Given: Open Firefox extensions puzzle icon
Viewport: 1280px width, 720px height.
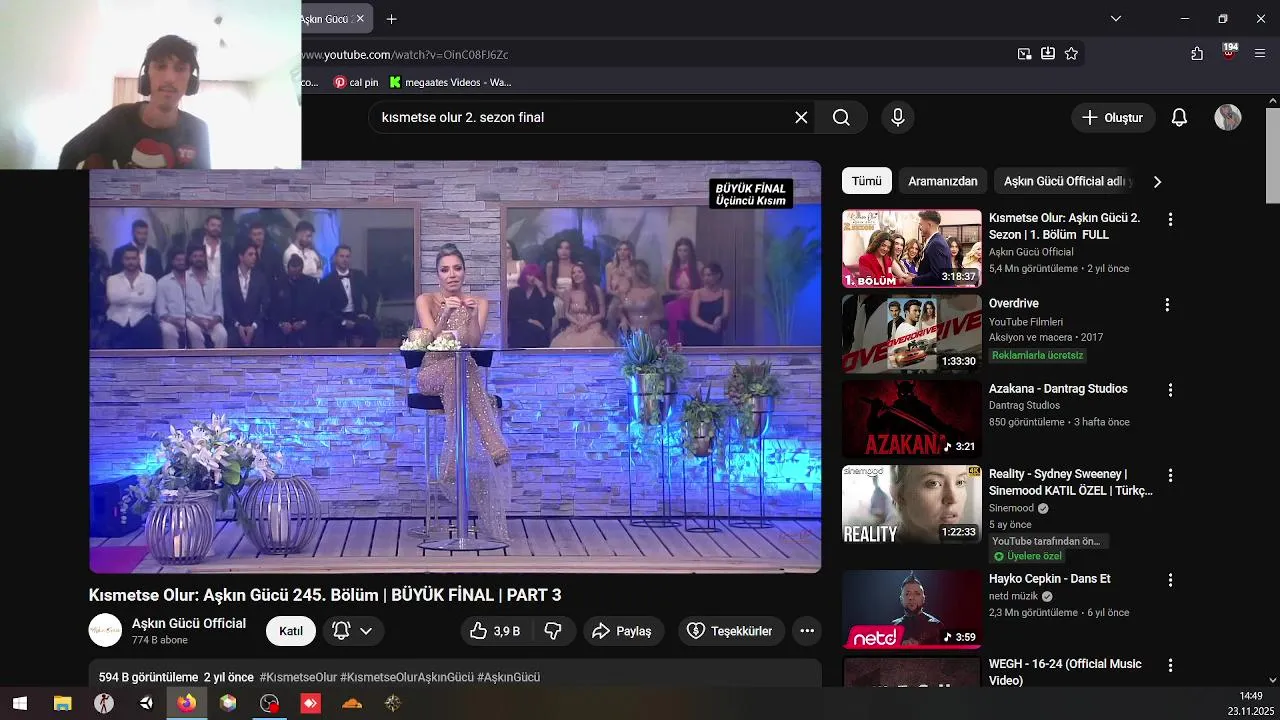Looking at the screenshot, I should tap(1197, 54).
